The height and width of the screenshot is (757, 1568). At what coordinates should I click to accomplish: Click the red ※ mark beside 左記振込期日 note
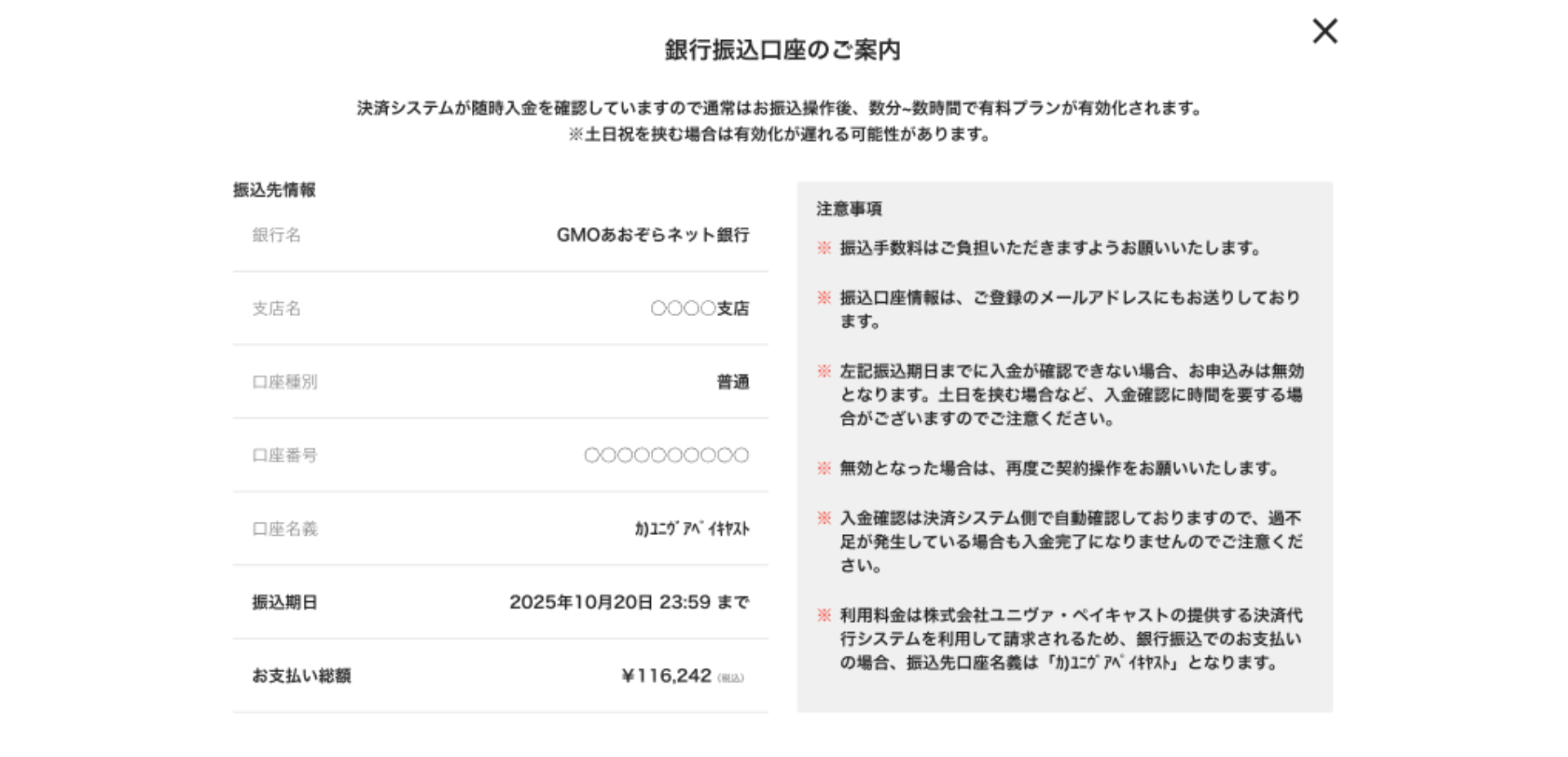pyautogui.click(x=824, y=372)
